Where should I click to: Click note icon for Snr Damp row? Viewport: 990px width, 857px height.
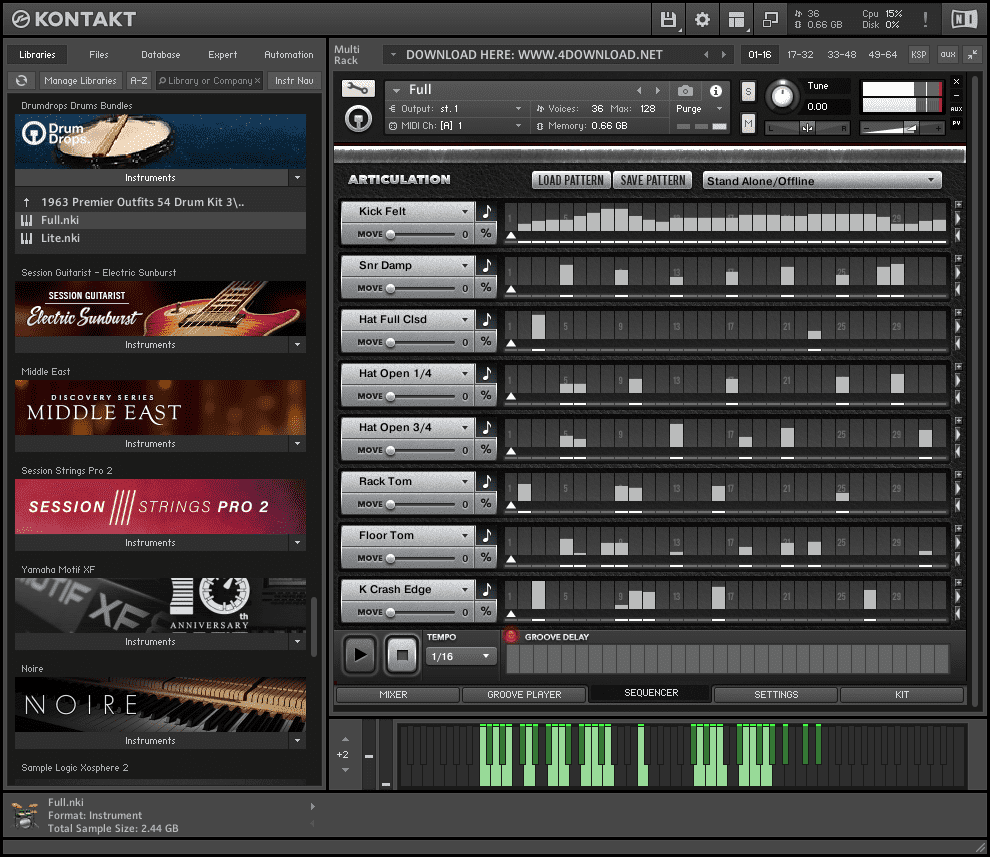click(487, 266)
